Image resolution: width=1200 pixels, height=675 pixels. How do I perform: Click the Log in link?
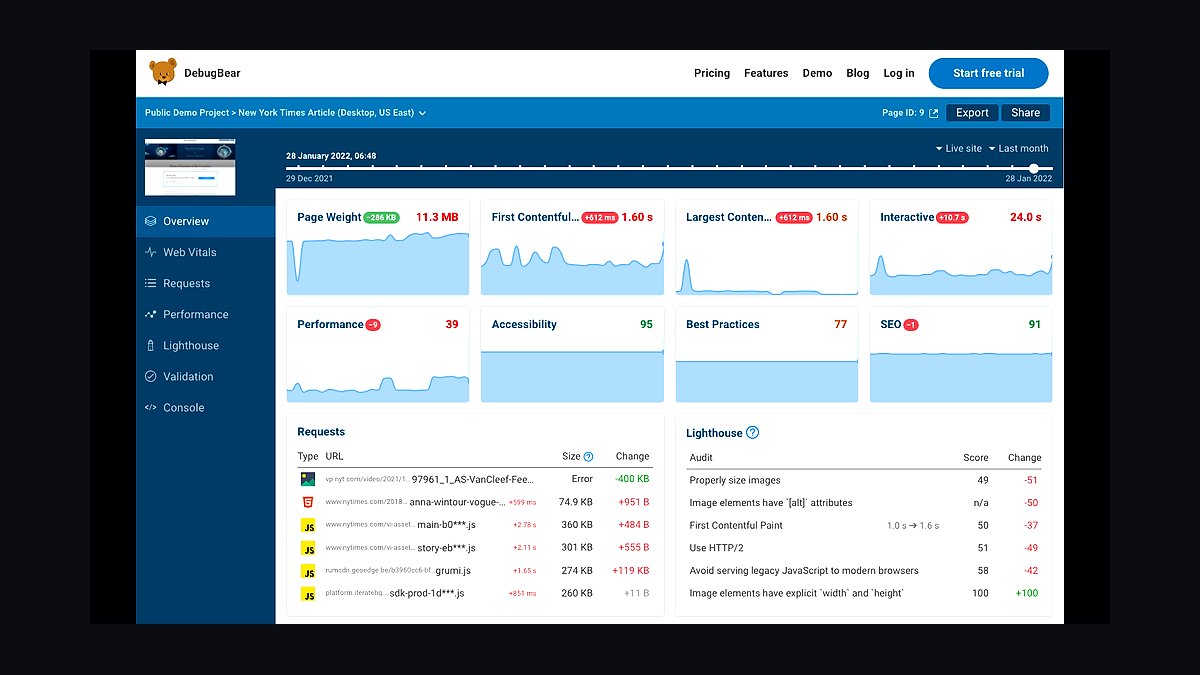pos(899,73)
